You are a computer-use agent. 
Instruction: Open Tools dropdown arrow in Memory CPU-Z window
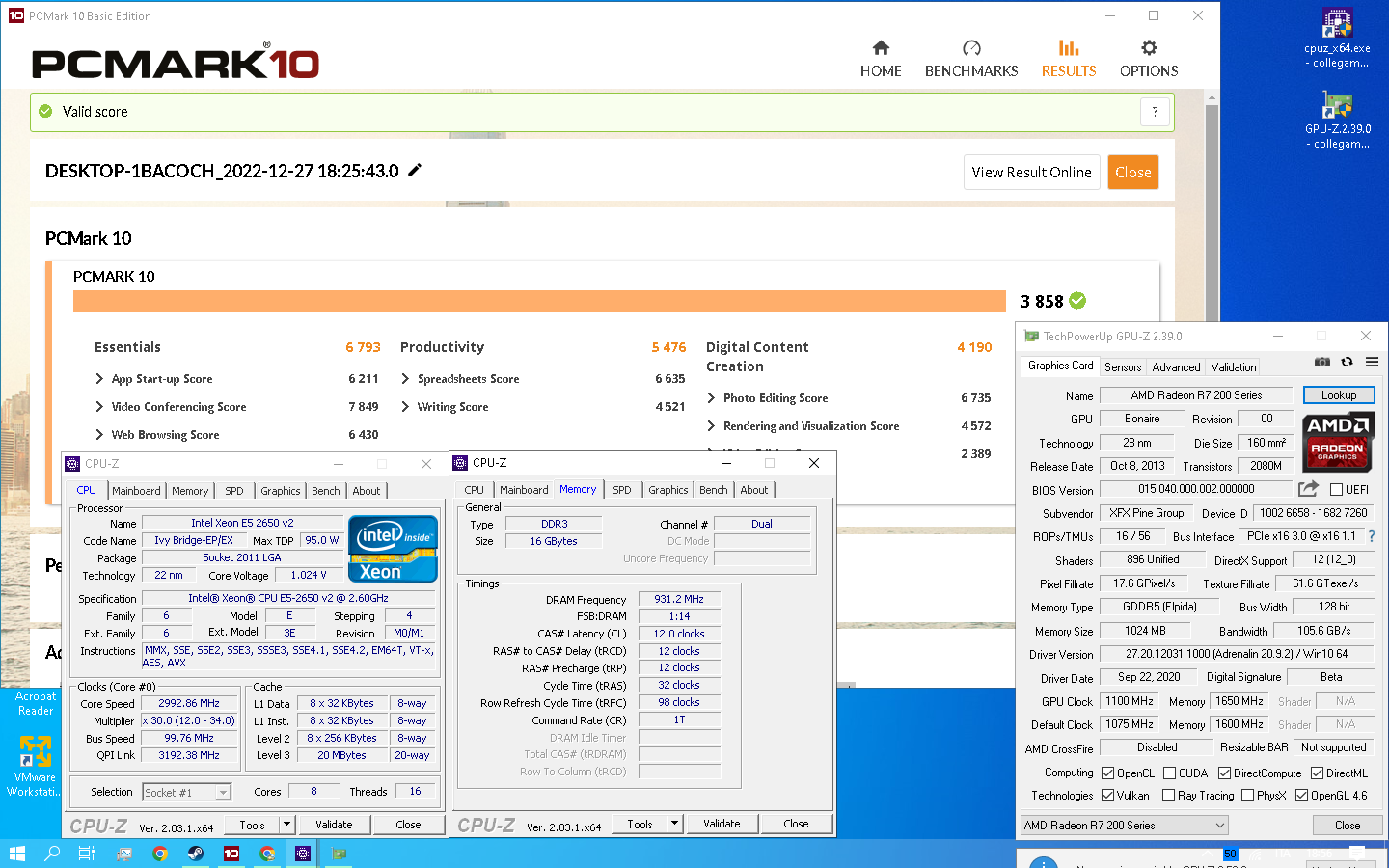click(x=675, y=824)
